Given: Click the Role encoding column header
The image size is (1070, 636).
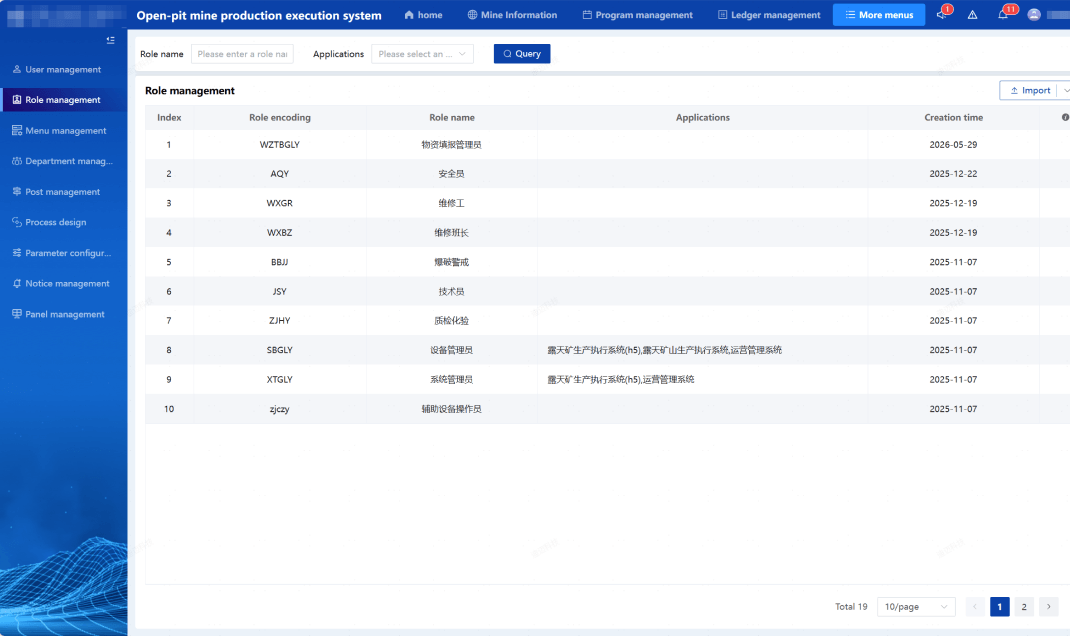Looking at the screenshot, I should 280,117.
